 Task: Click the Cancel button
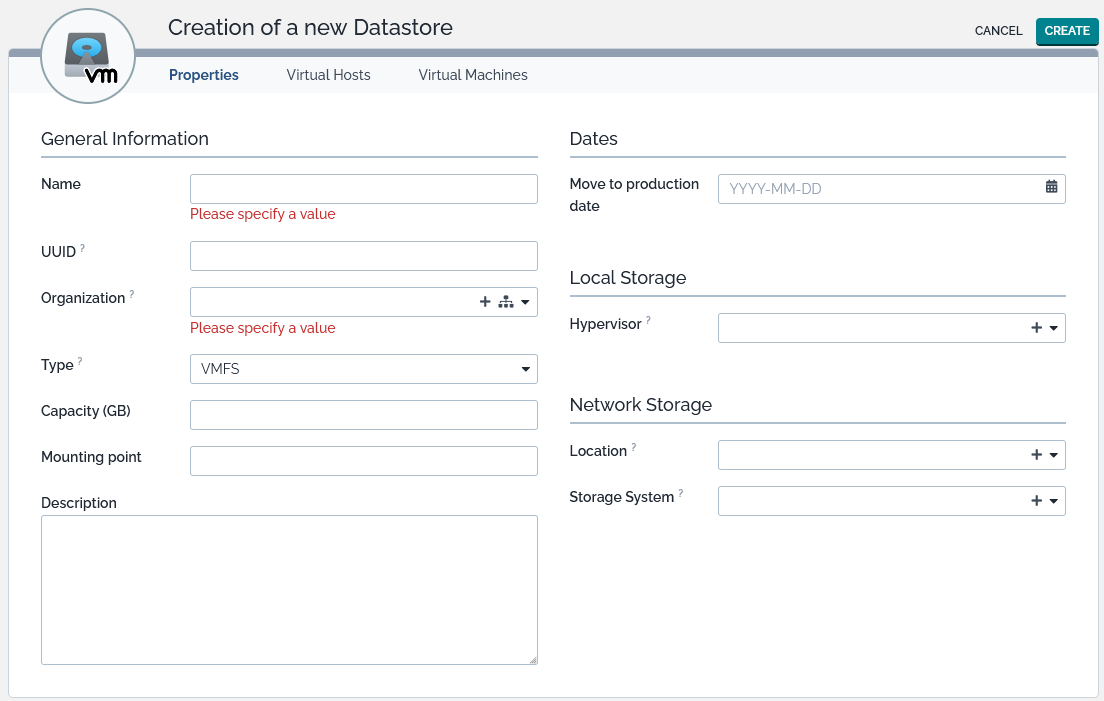click(998, 31)
